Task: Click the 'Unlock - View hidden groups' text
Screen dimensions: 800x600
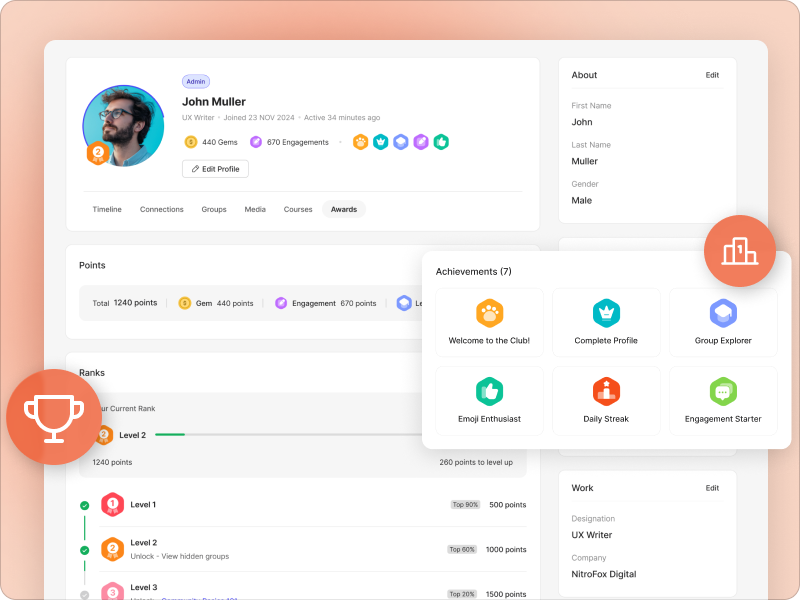Action: (x=180, y=556)
